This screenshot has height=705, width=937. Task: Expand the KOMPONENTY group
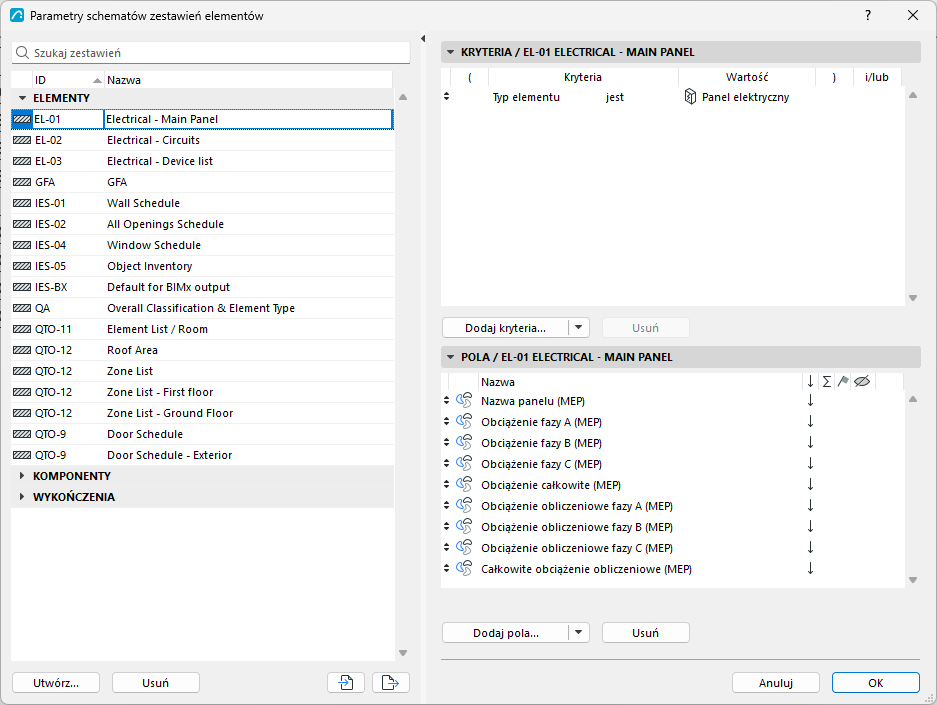22,476
